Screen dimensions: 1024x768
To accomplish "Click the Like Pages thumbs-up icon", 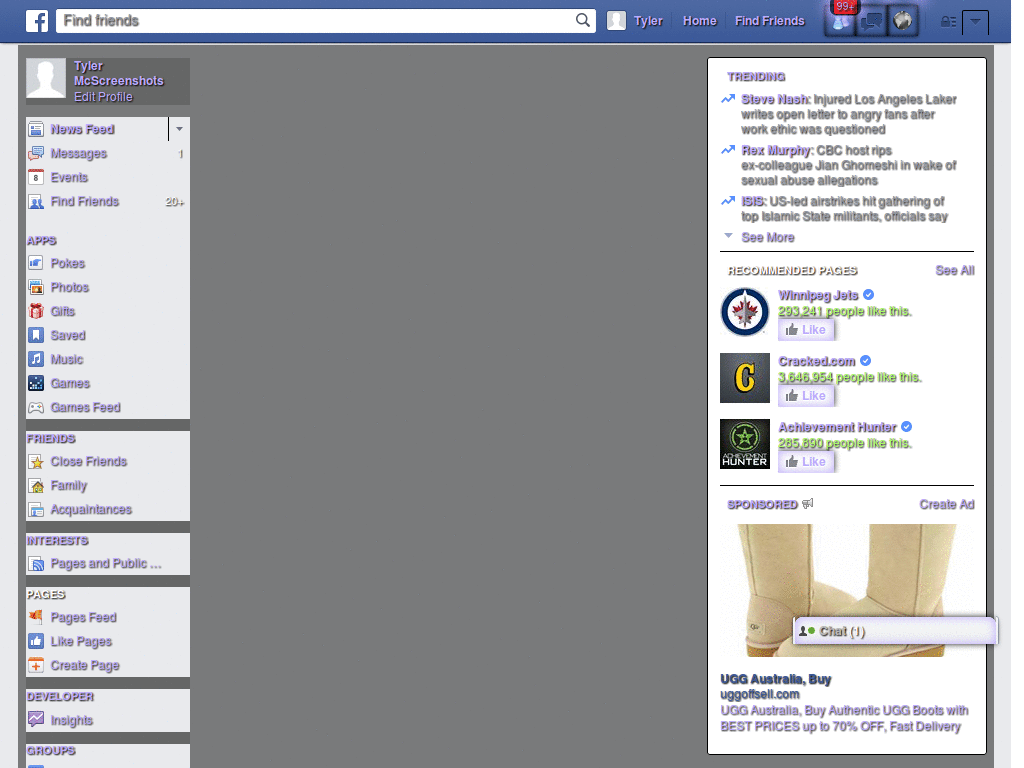I will click(36, 641).
